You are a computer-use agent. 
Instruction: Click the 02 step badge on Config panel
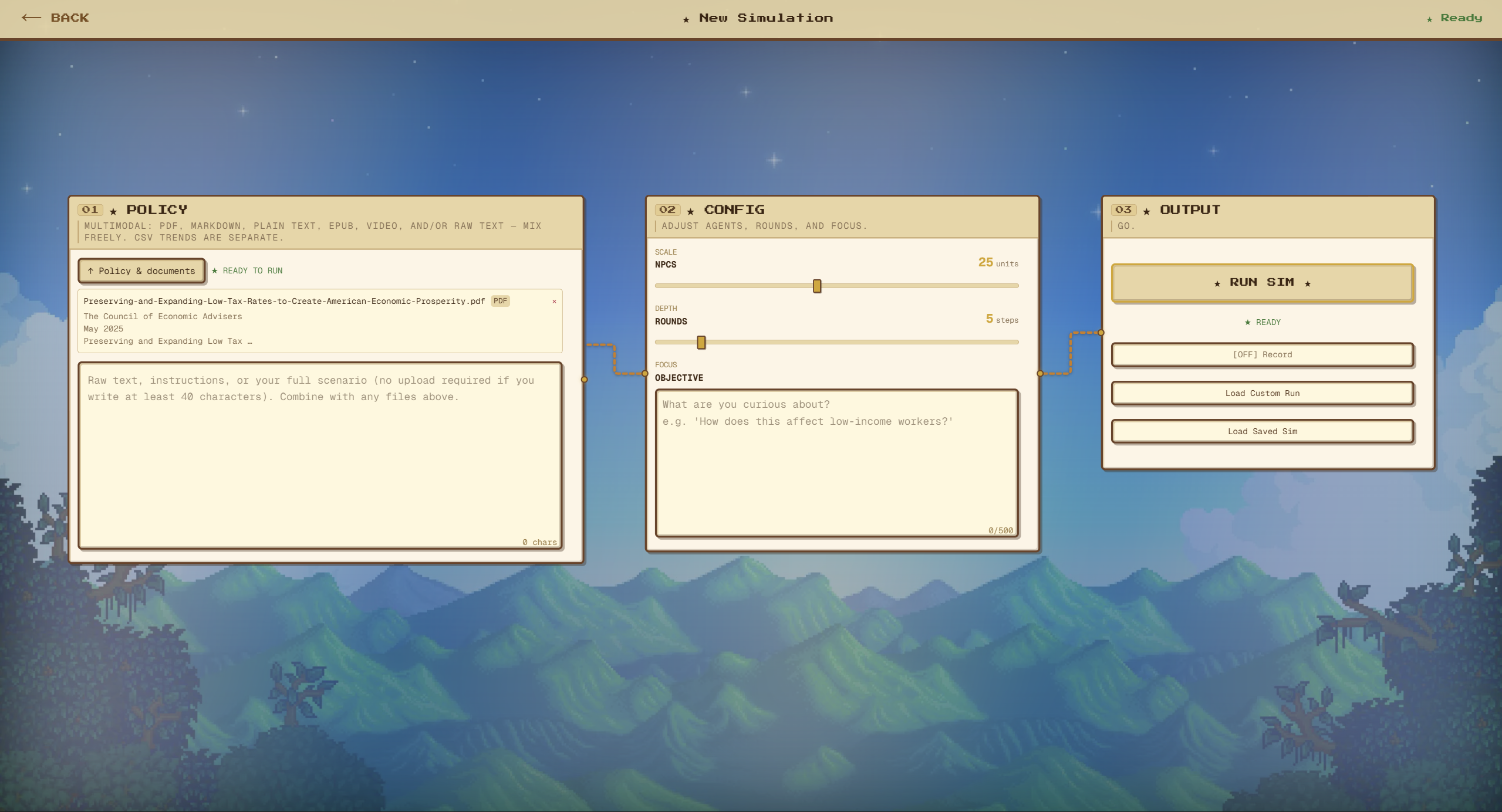tap(667, 209)
